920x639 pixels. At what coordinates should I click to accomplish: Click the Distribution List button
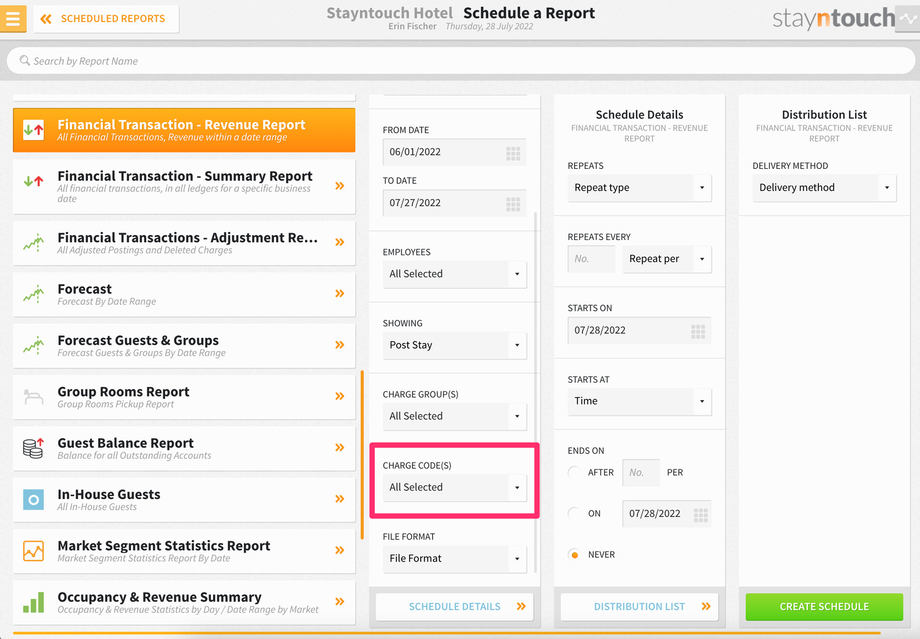tap(640, 607)
